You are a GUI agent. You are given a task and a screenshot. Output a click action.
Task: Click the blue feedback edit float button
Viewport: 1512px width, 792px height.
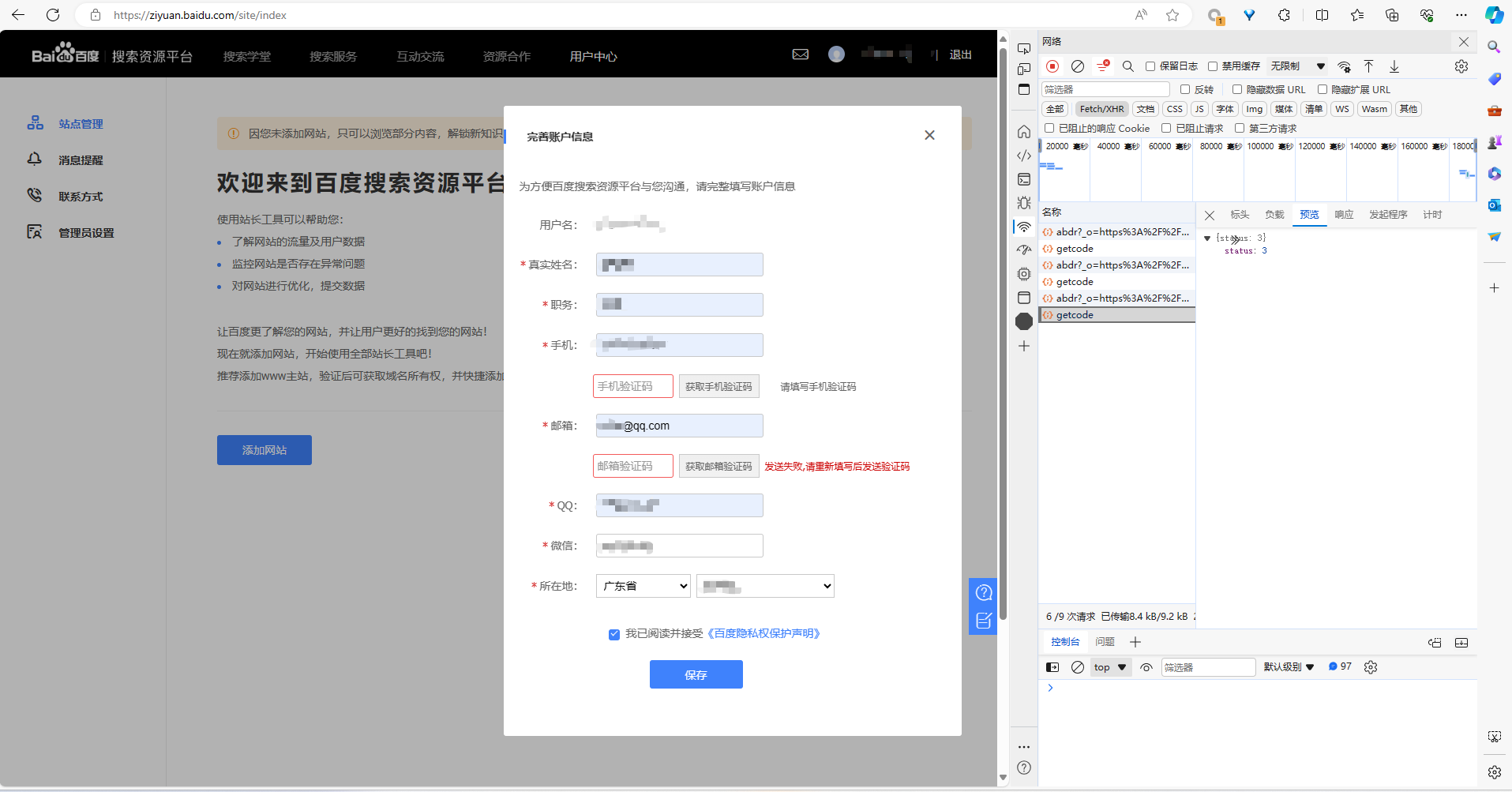(x=984, y=621)
